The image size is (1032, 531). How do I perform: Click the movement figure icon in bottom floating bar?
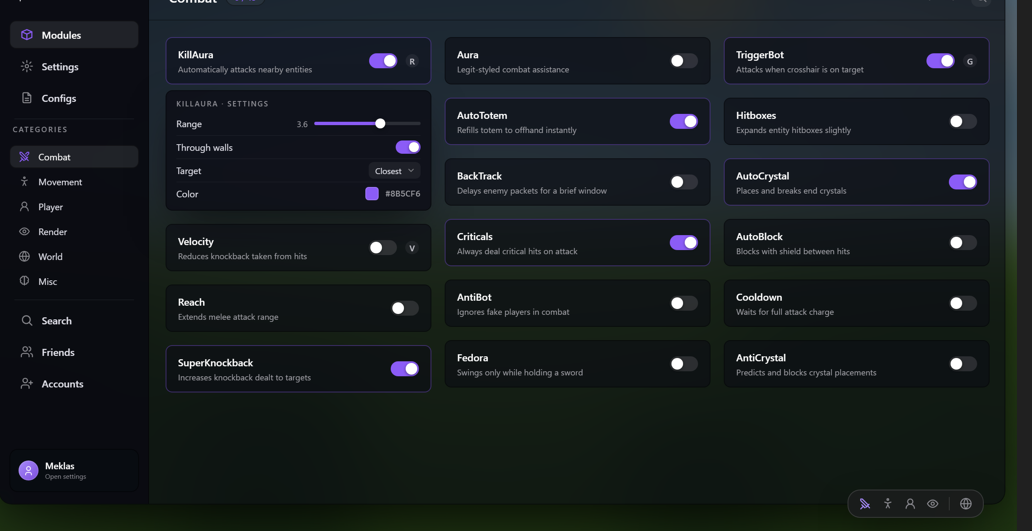(x=888, y=504)
